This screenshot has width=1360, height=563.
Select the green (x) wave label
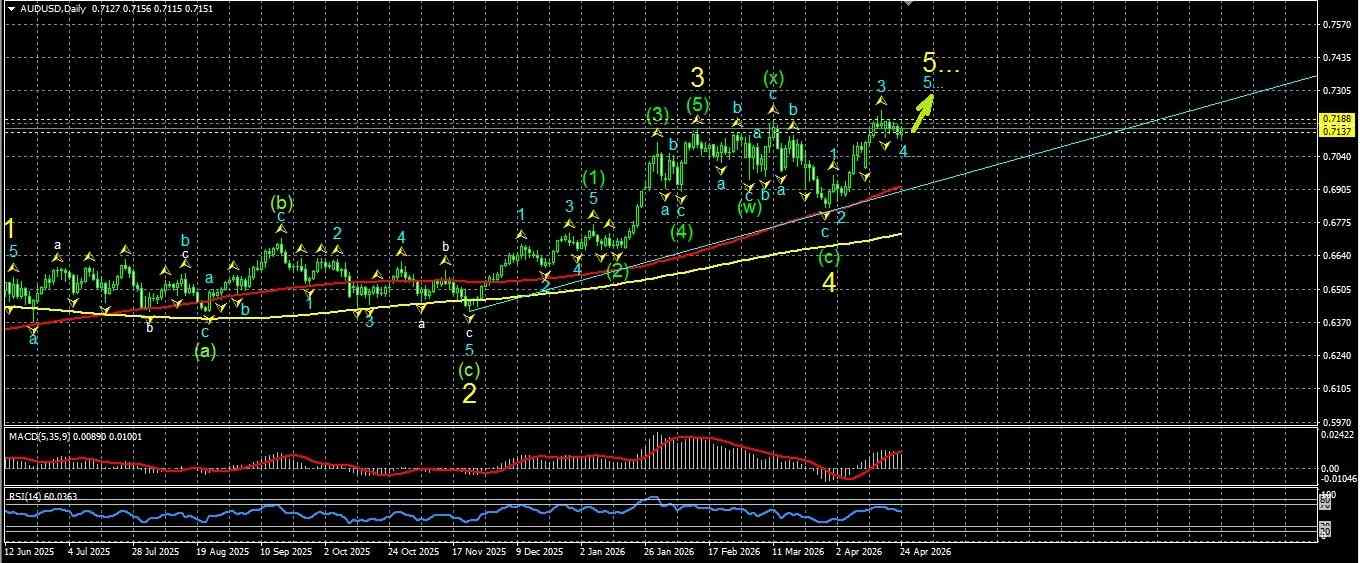tap(773, 78)
